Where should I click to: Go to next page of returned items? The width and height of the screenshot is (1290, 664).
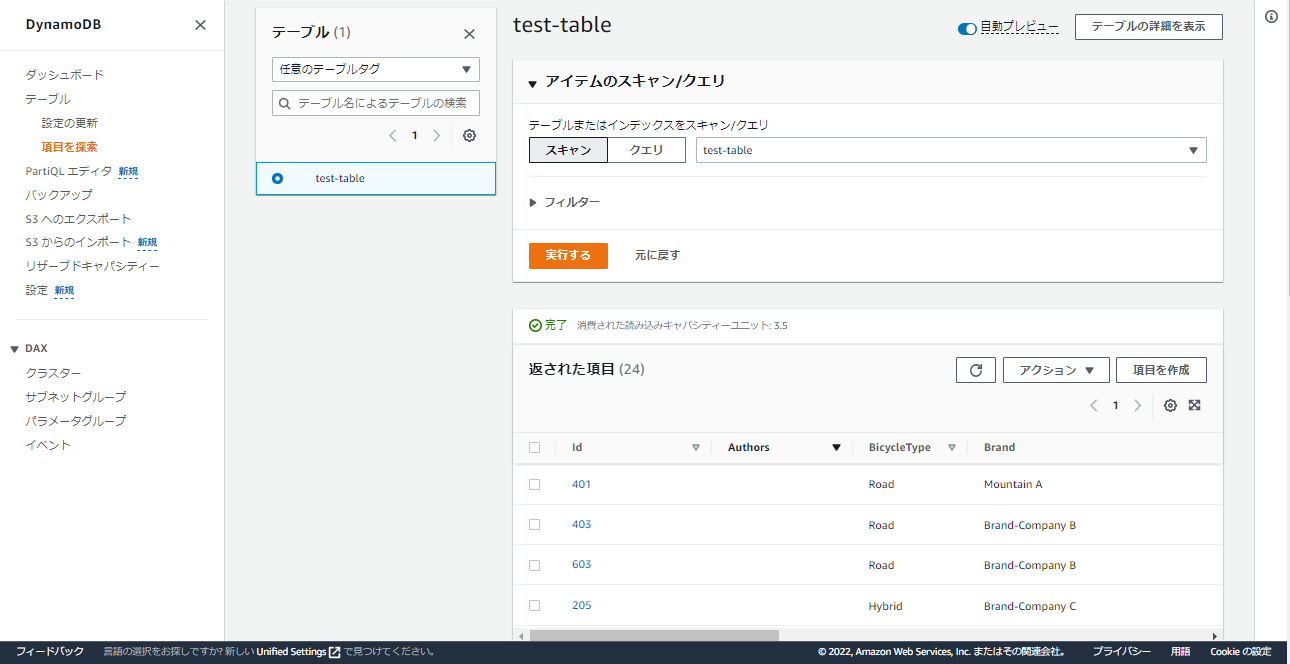(x=1137, y=405)
